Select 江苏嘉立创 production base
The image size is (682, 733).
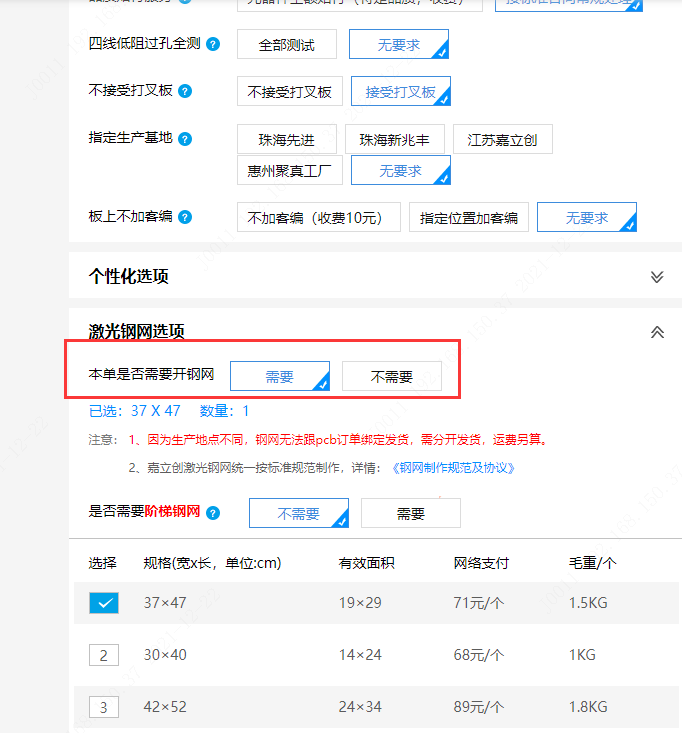[502, 140]
